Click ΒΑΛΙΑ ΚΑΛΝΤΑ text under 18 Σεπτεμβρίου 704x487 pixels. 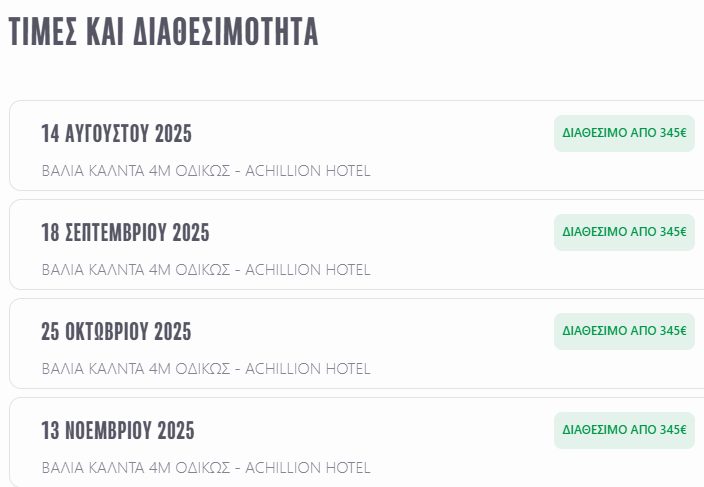(93, 270)
